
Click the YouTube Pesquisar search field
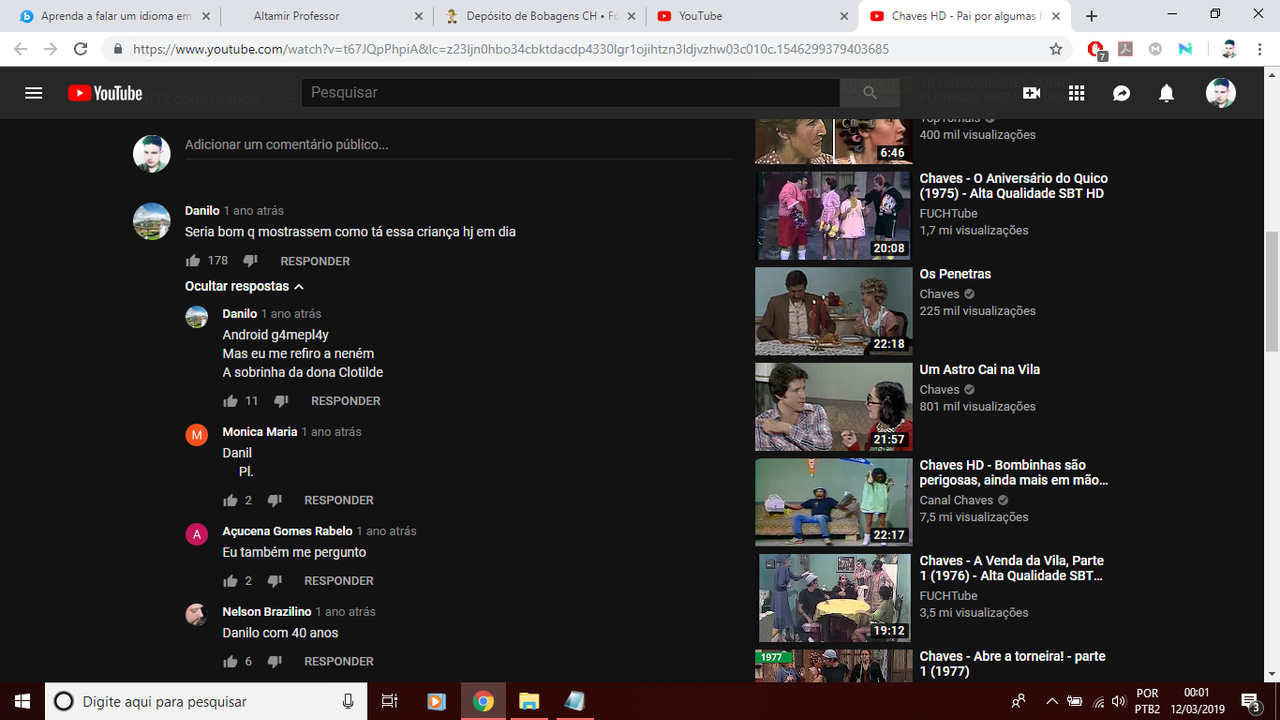pyautogui.click(x=570, y=93)
